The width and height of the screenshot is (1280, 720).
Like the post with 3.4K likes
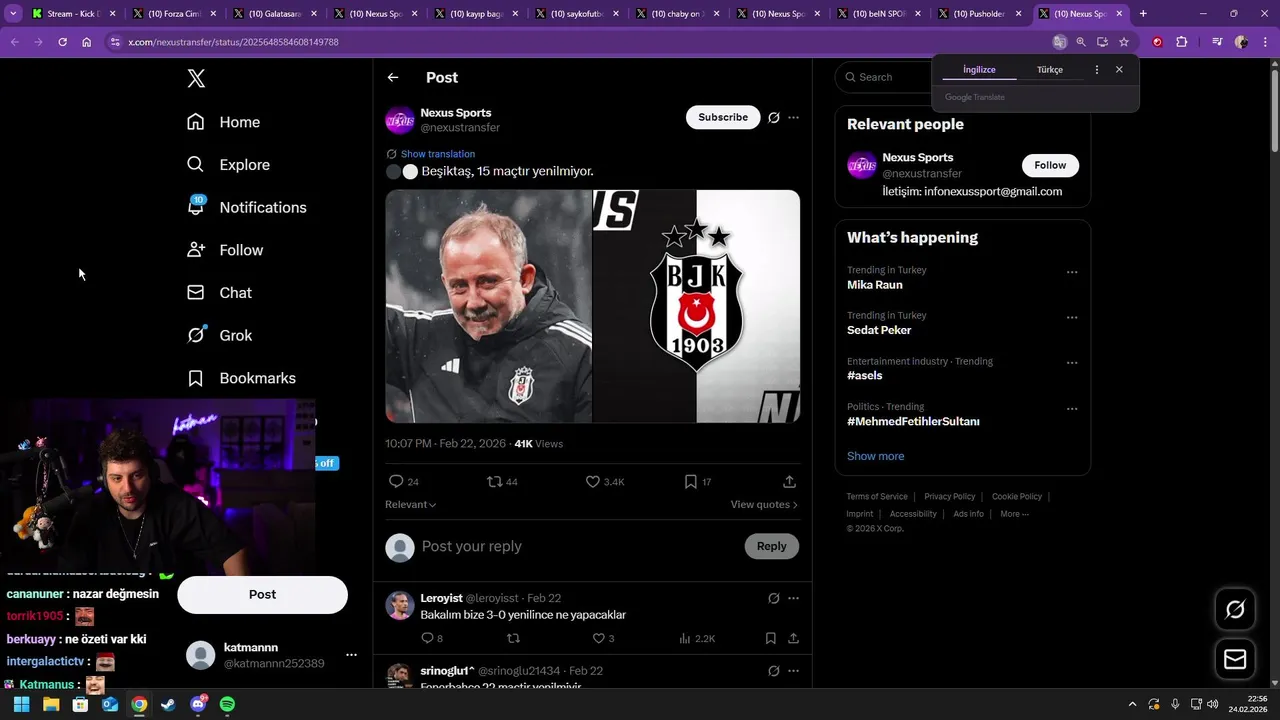pos(592,482)
